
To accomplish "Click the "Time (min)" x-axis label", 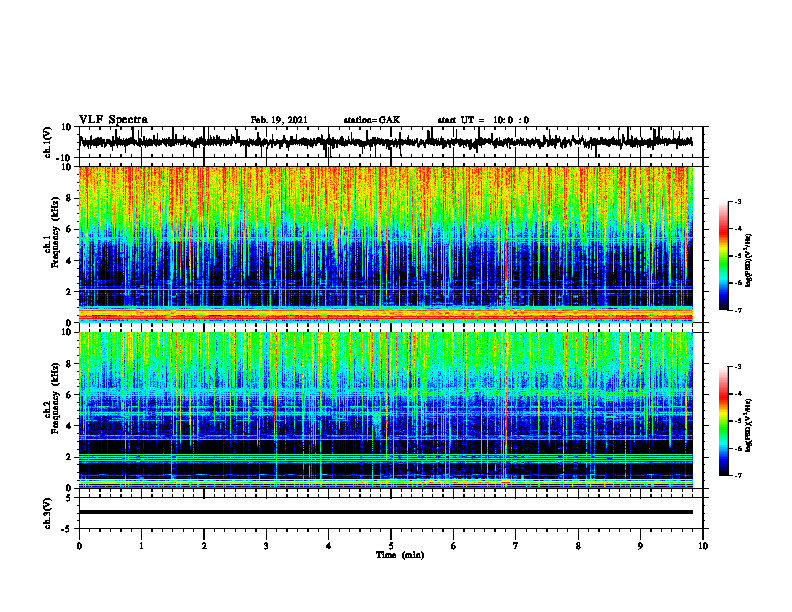I will [x=400, y=555].
